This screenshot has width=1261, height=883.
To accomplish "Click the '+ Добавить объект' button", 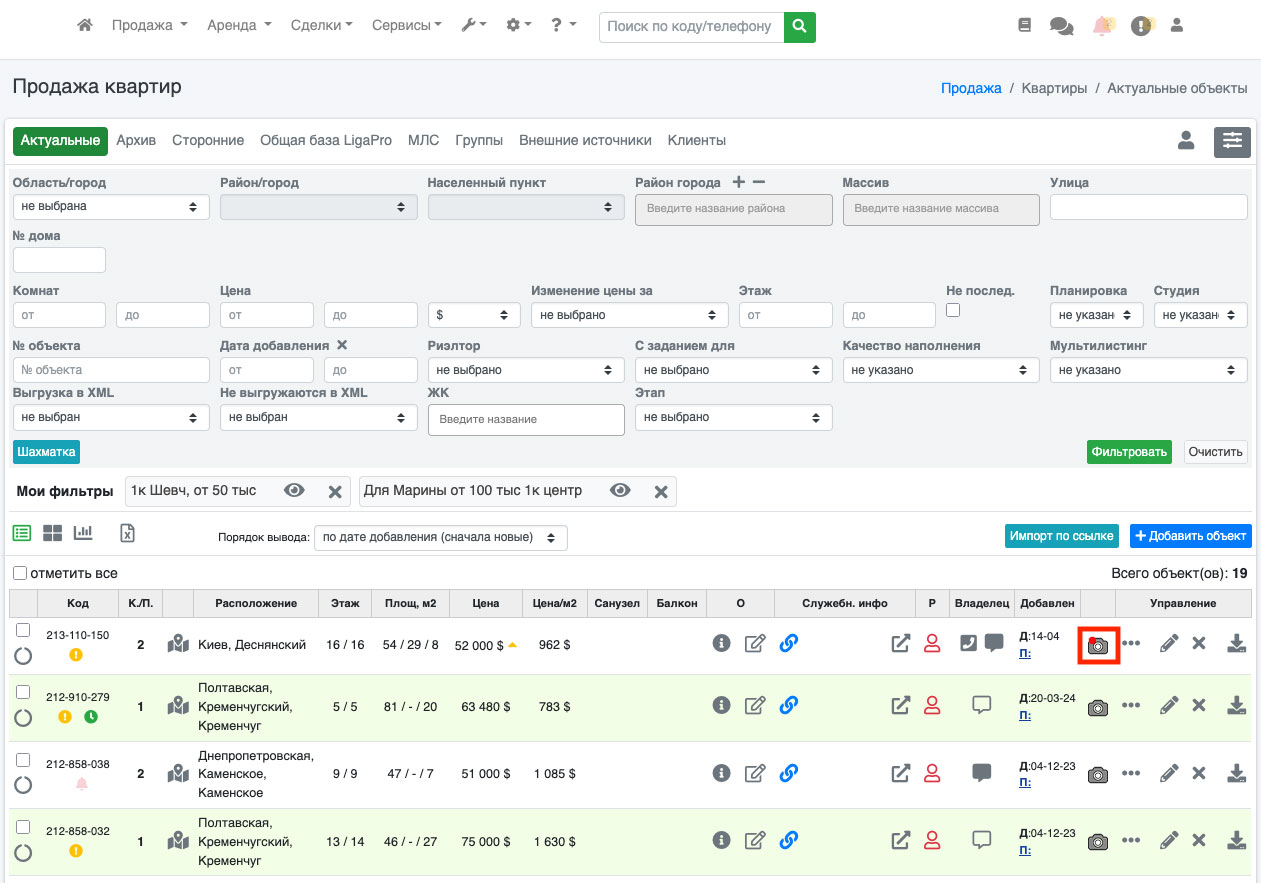I will click(1190, 536).
